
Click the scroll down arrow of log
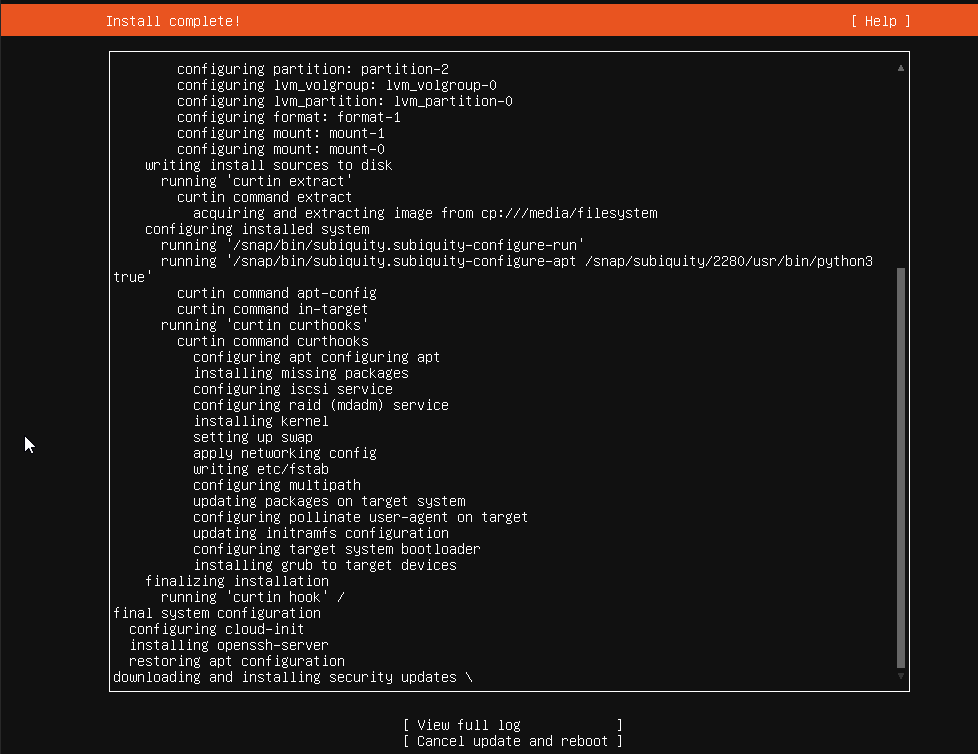point(901,677)
